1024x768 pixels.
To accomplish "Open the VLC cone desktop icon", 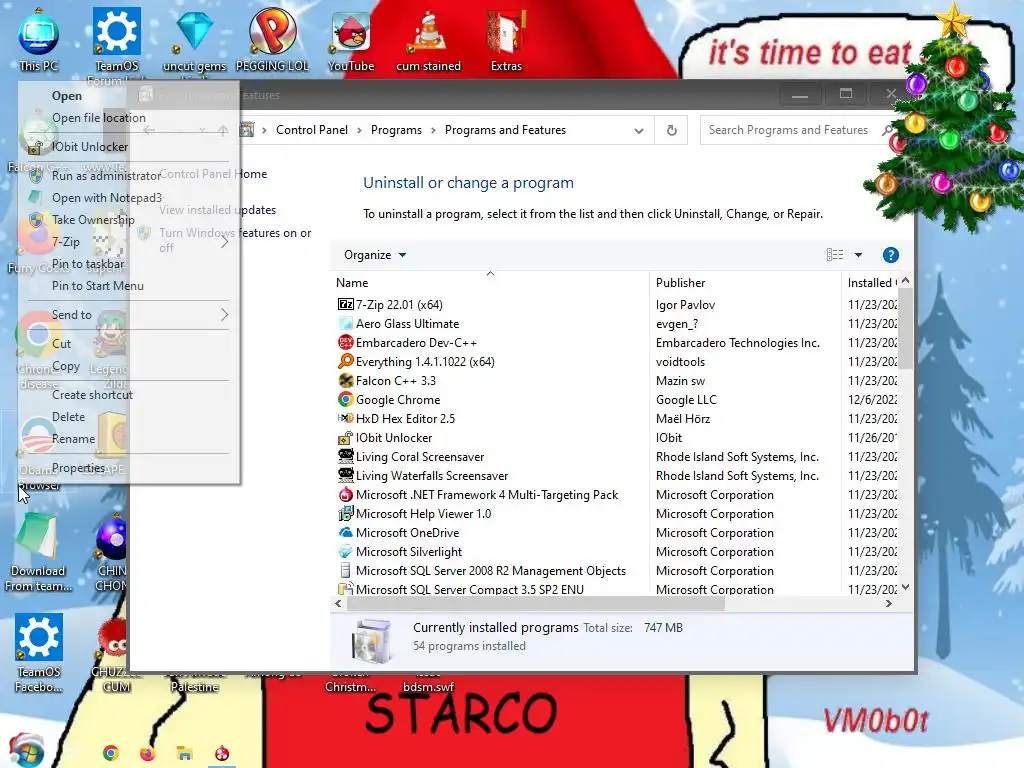I will pyautogui.click(x=428, y=39).
